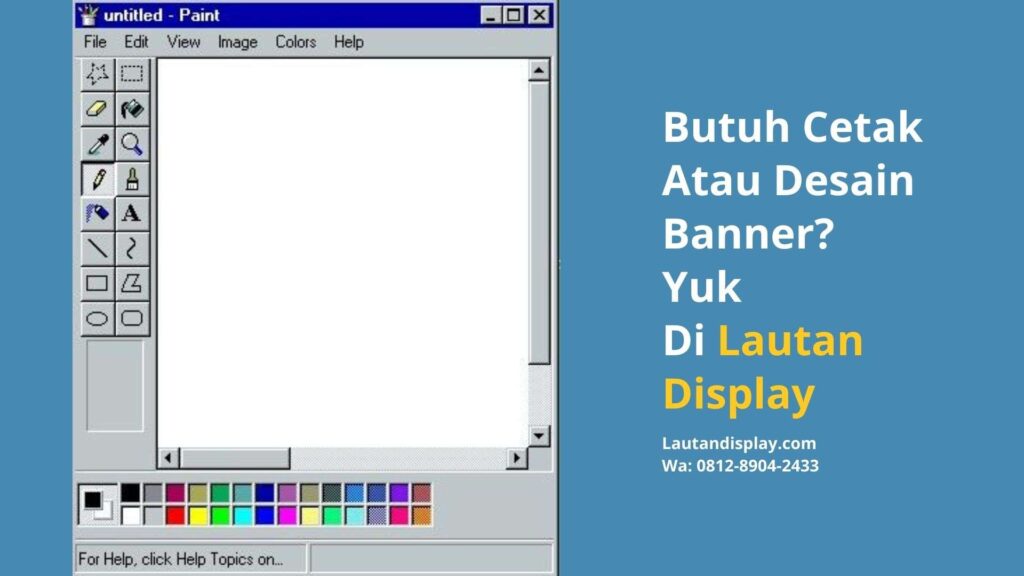Select the Polygon tool
Image resolution: width=1024 pixels, height=576 pixels.
point(131,283)
